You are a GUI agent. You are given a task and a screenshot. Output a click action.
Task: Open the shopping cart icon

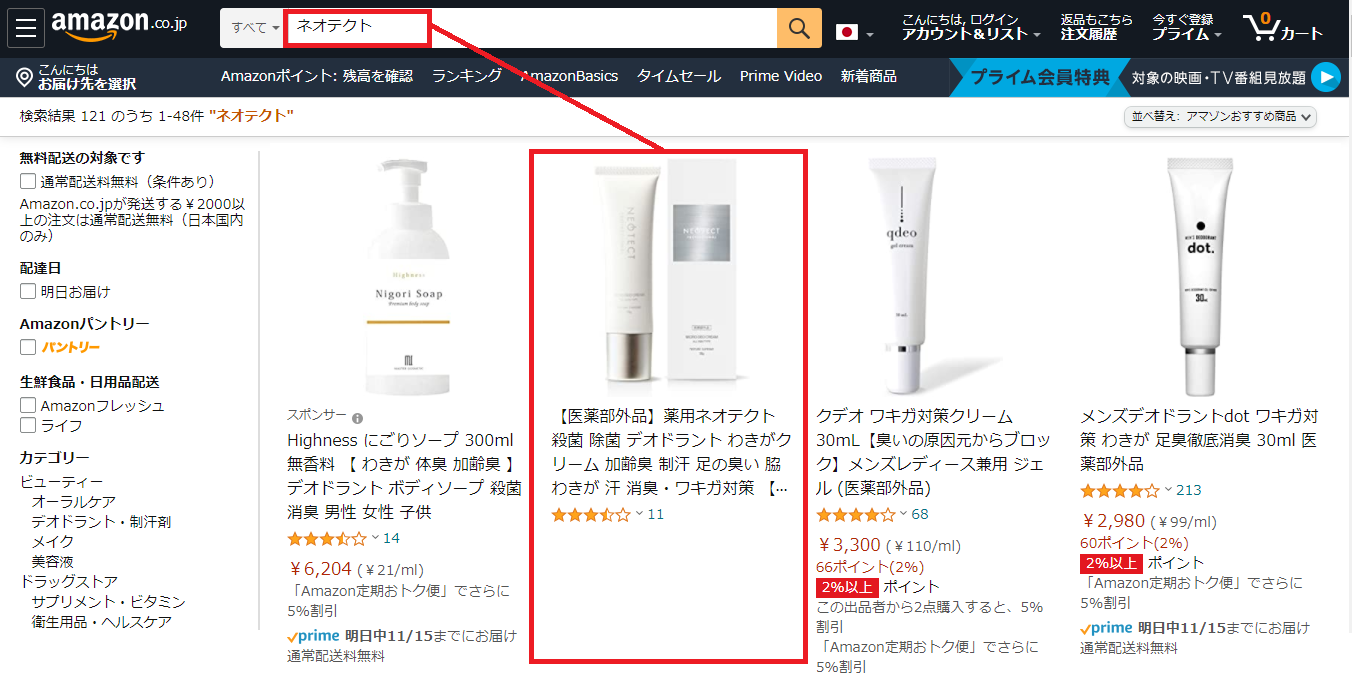point(1283,27)
